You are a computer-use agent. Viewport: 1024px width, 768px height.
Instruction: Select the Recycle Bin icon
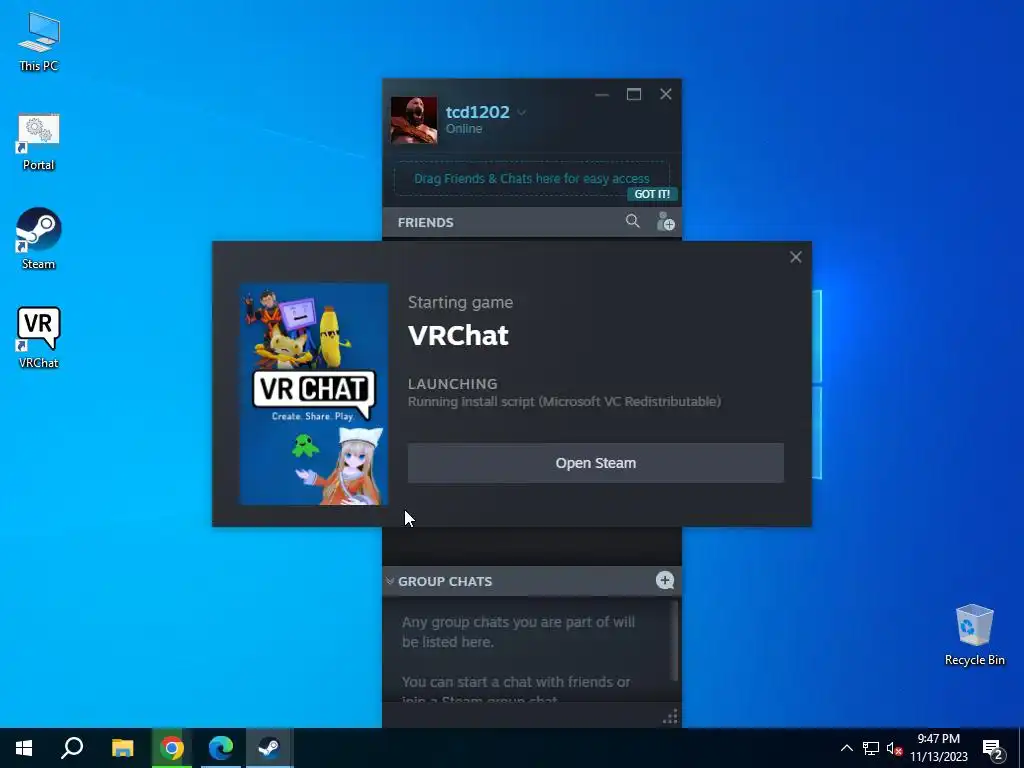pos(974,635)
